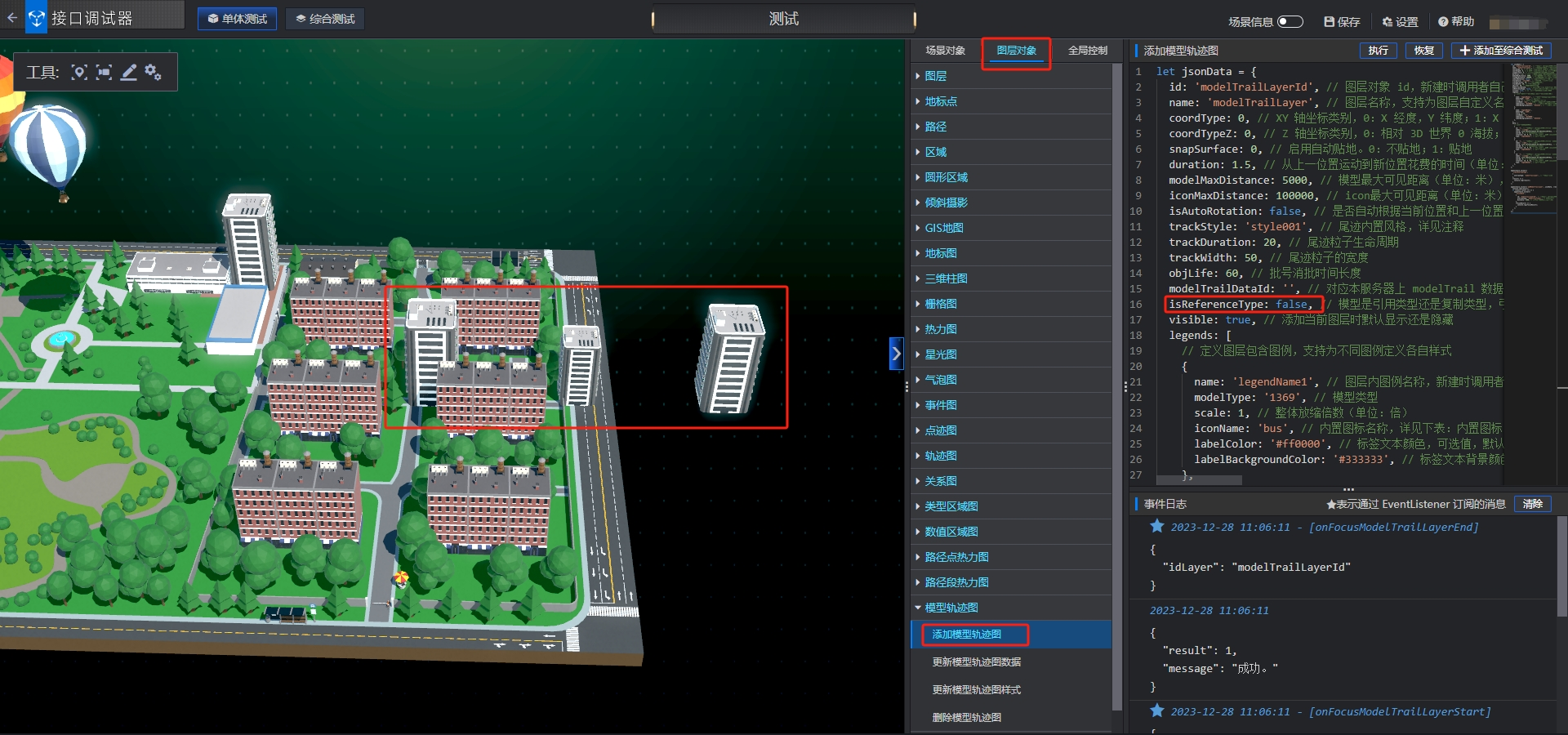Expand the 图层 tree node
This screenshot has height=735, width=1568.
(1011, 76)
